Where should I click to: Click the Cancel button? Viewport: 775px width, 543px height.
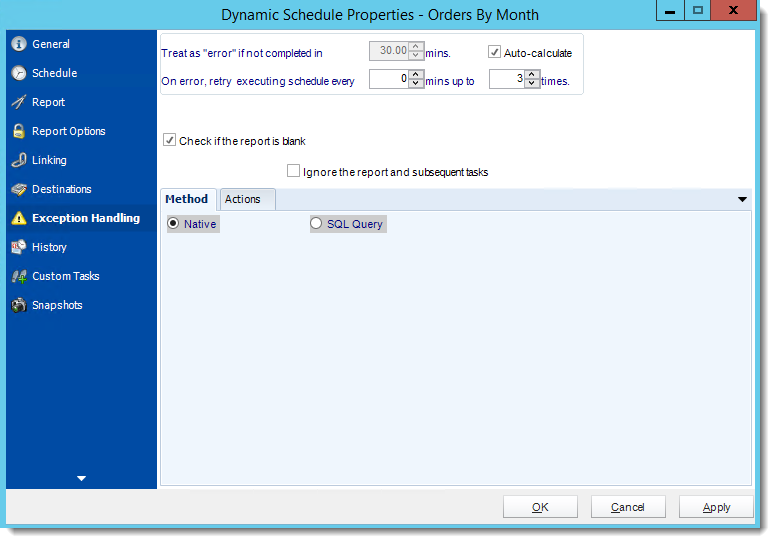click(x=628, y=507)
